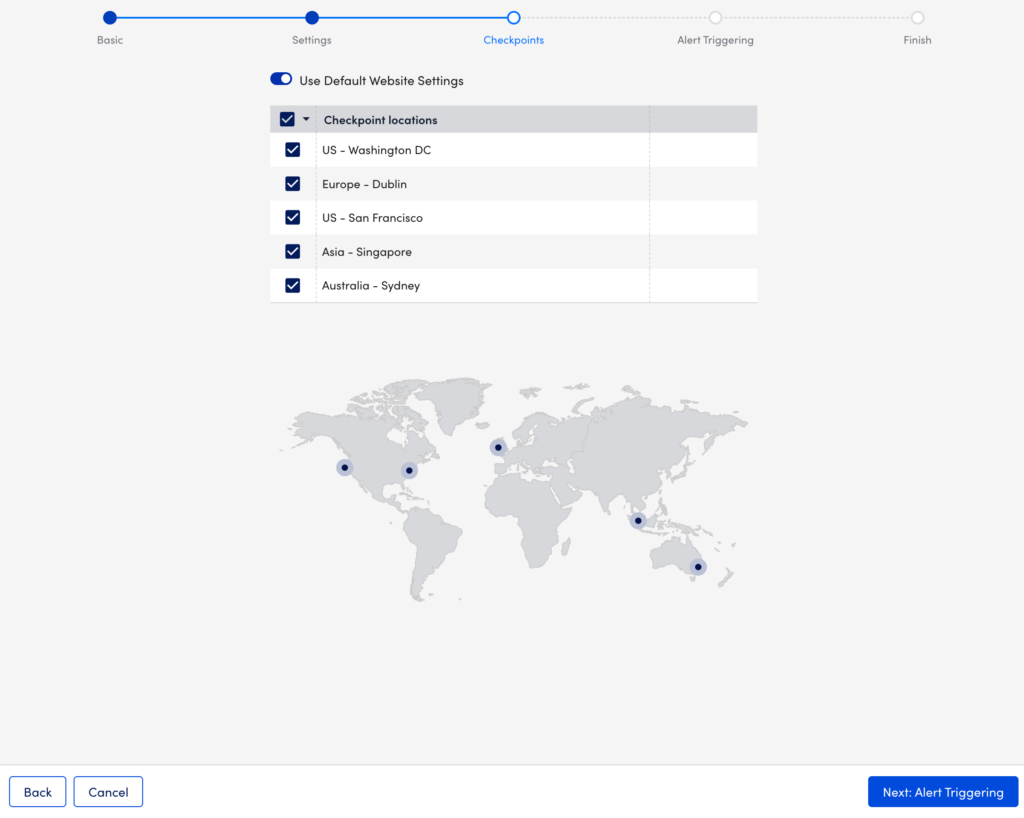Uncheck the Europe - Dublin checkpoint

292,183
